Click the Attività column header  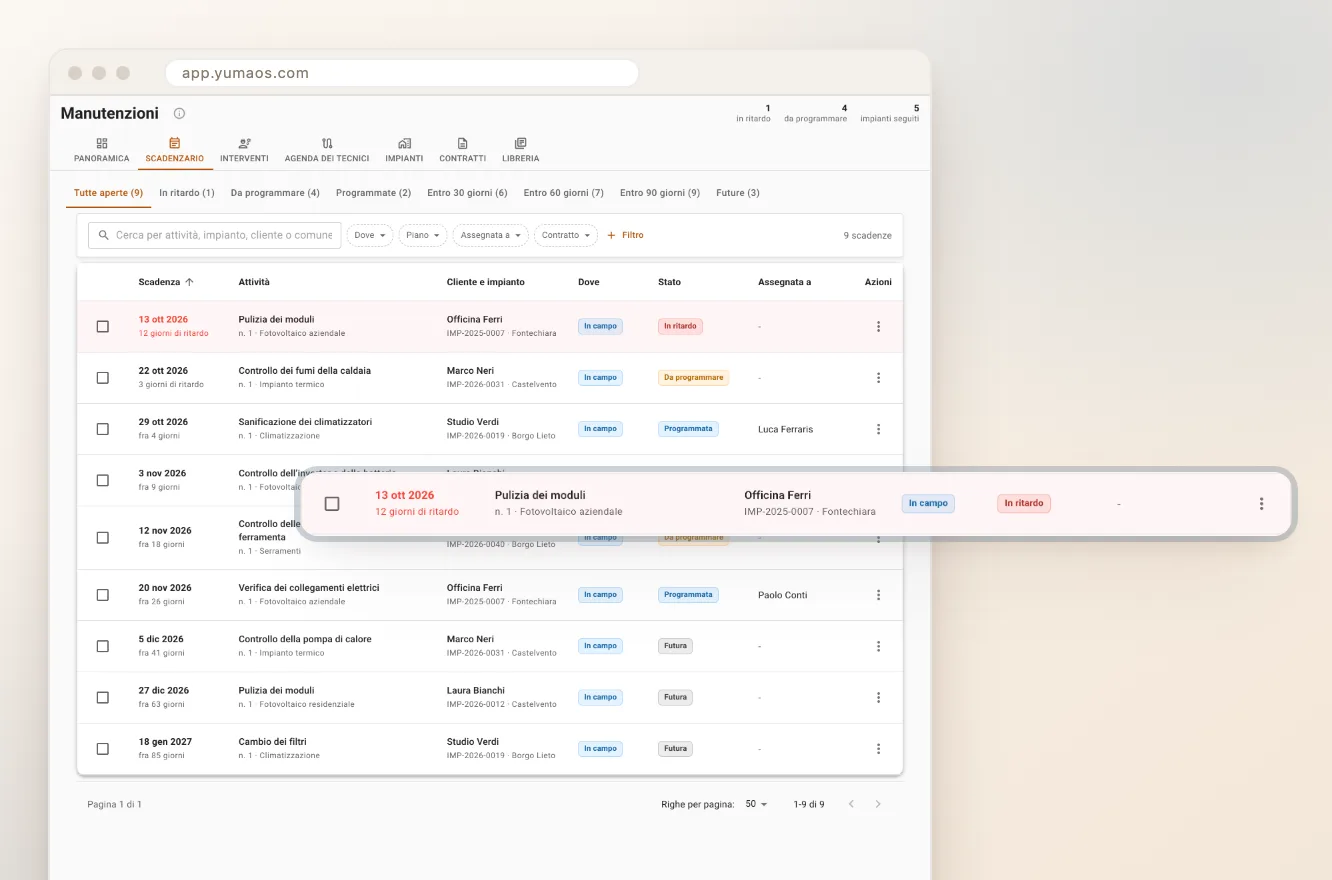tap(254, 282)
